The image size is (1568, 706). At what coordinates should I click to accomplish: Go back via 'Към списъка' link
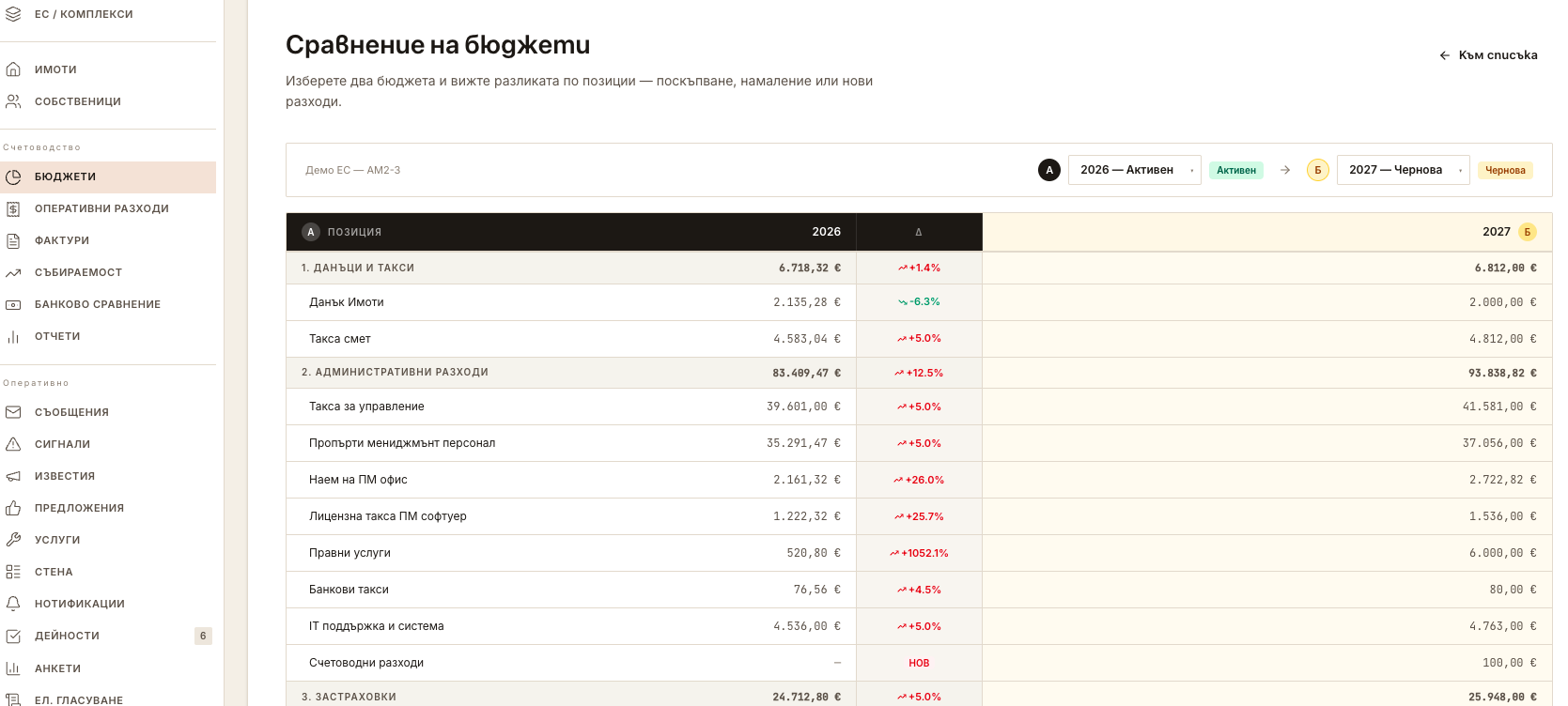coord(1488,55)
